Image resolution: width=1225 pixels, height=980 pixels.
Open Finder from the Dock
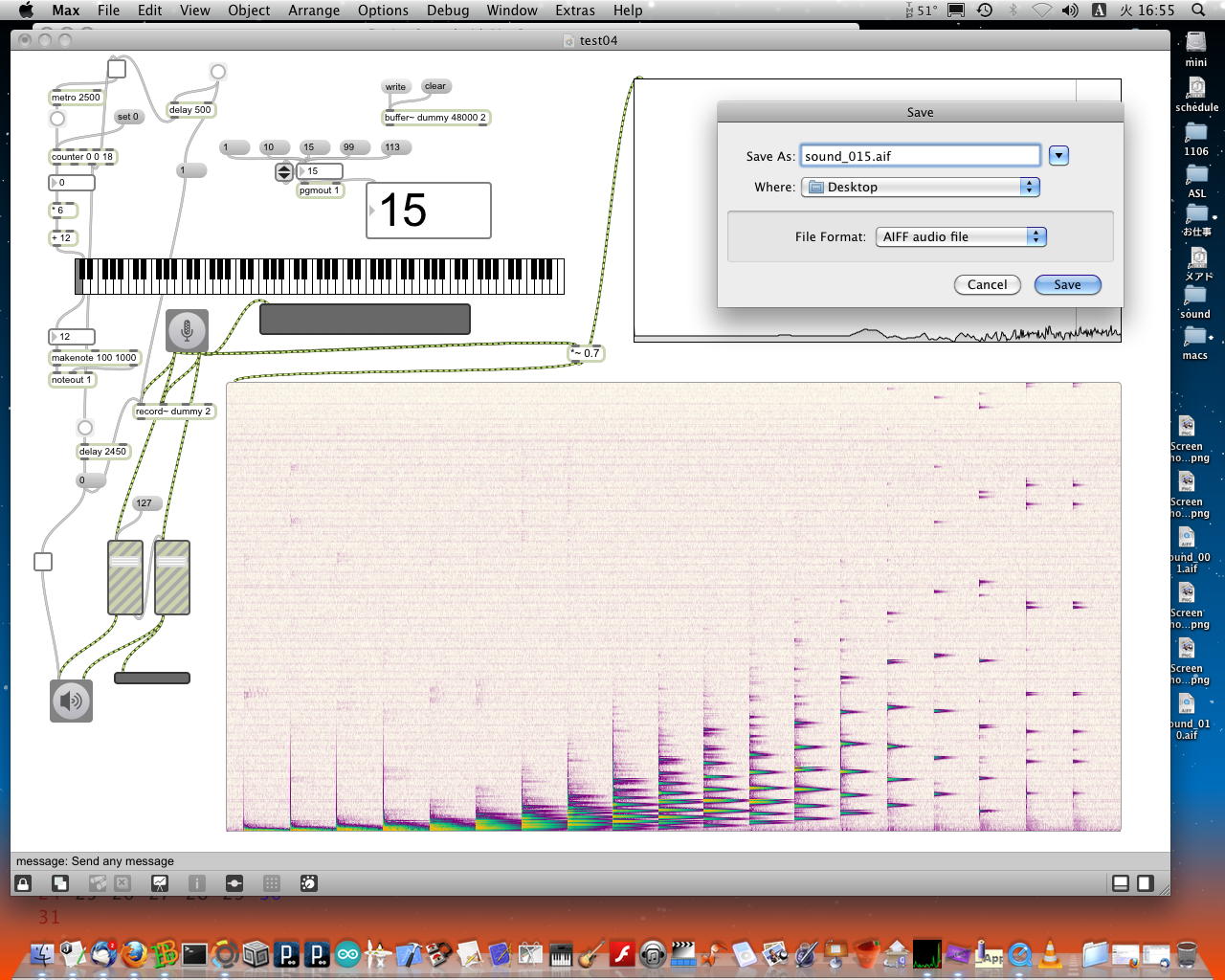click(x=43, y=953)
